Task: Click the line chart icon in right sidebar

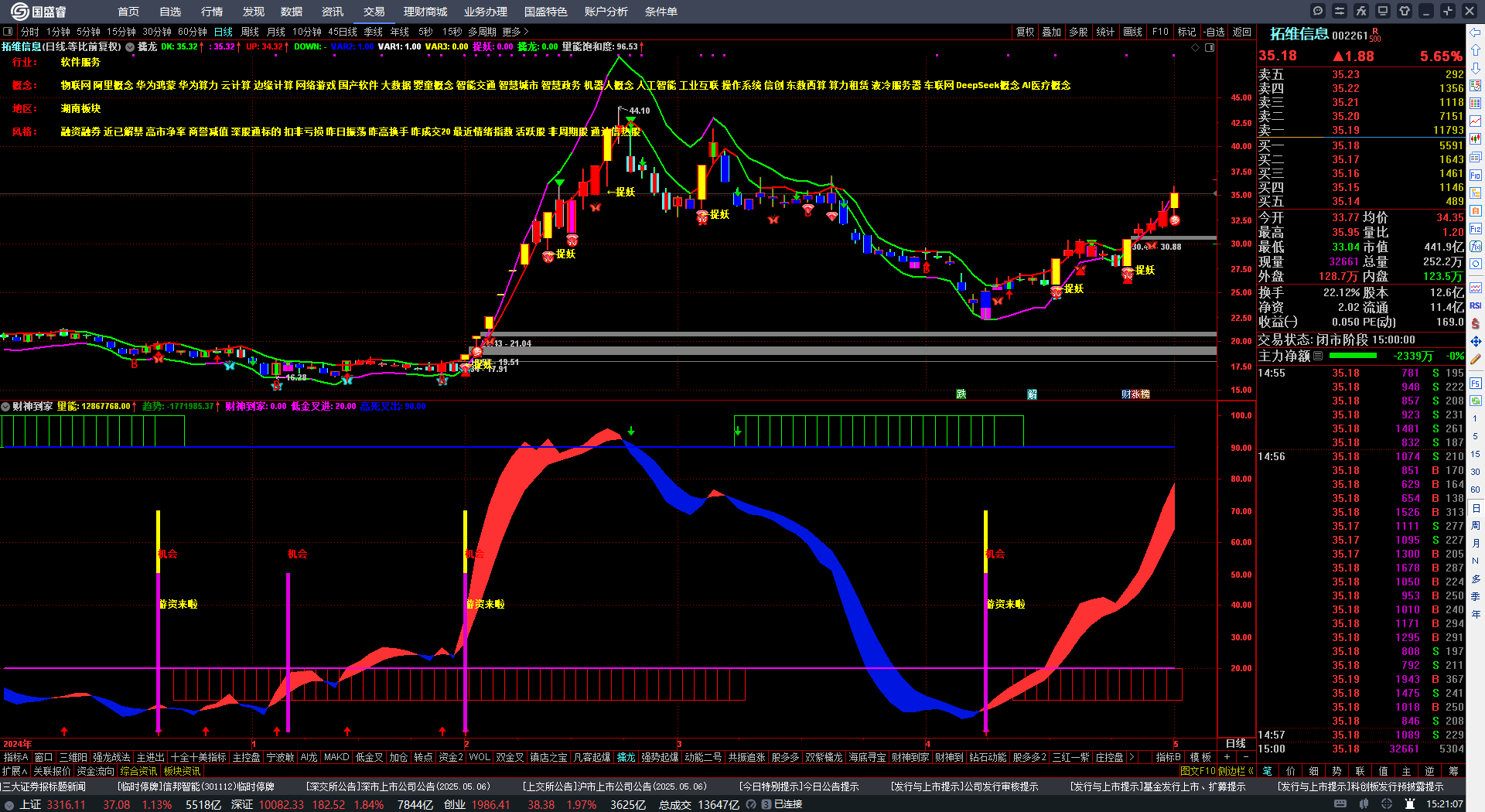Action: (x=1476, y=121)
